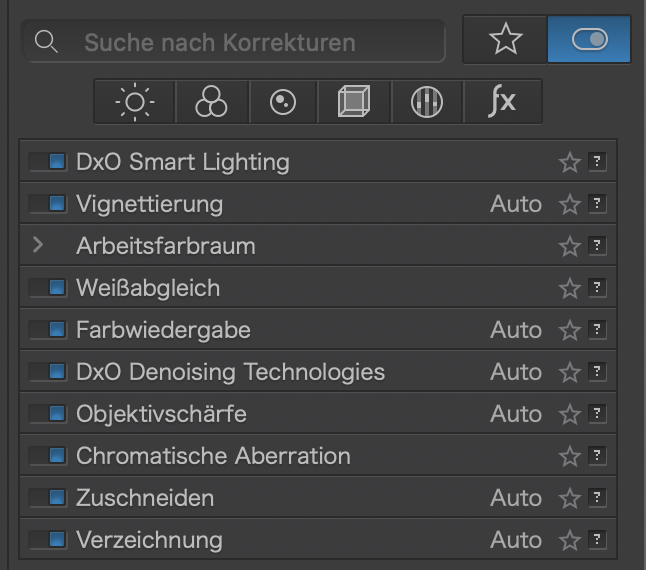This screenshot has height=570, width=646.
Task: Expand the Arbeitsfarbraum chevron
Action: tap(38, 245)
